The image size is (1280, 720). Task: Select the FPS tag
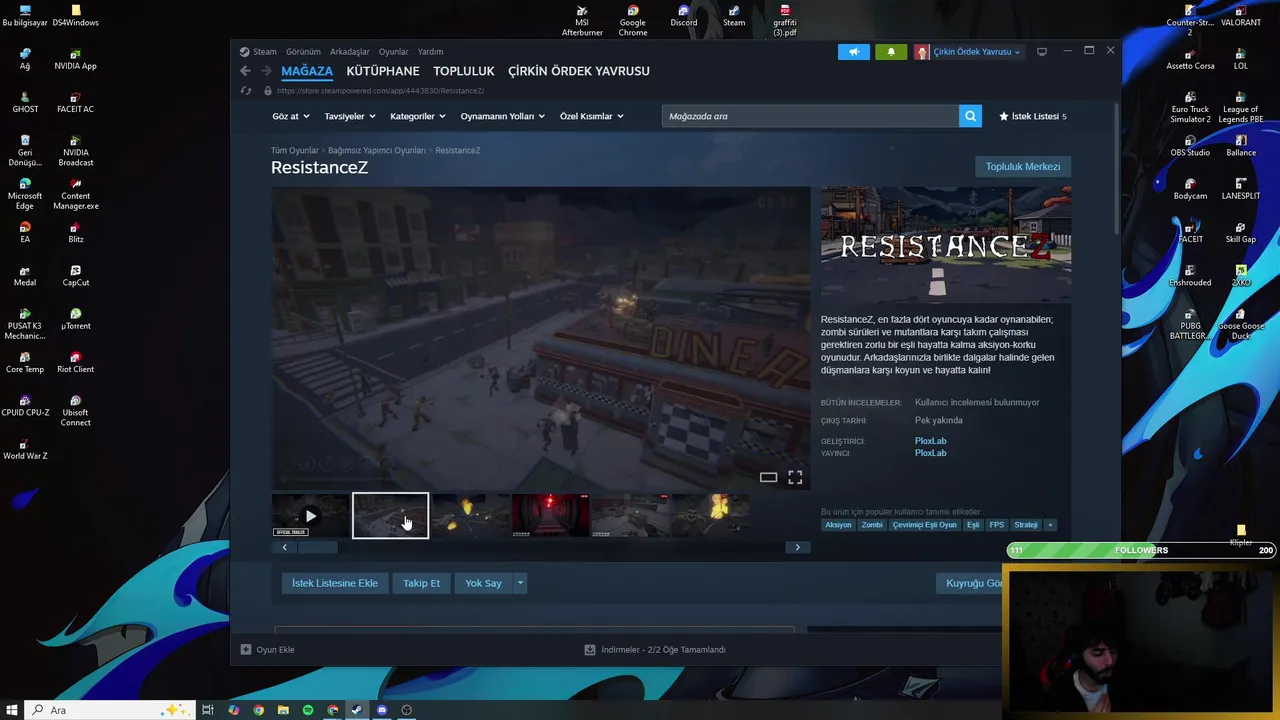click(x=997, y=525)
